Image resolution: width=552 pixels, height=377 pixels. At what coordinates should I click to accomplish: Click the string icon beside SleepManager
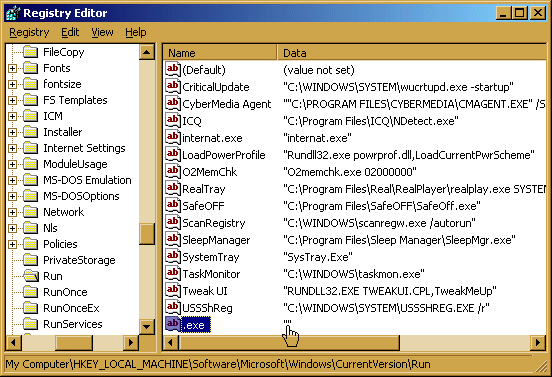tap(173, 239)
